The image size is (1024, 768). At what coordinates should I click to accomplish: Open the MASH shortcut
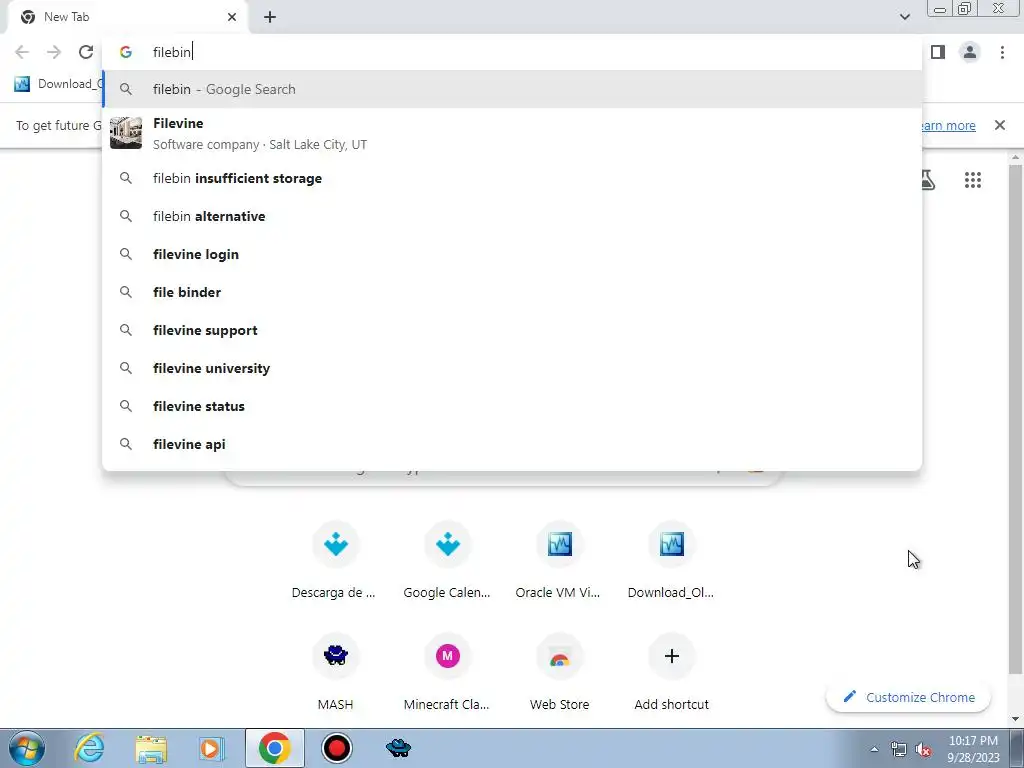point(335,673)
